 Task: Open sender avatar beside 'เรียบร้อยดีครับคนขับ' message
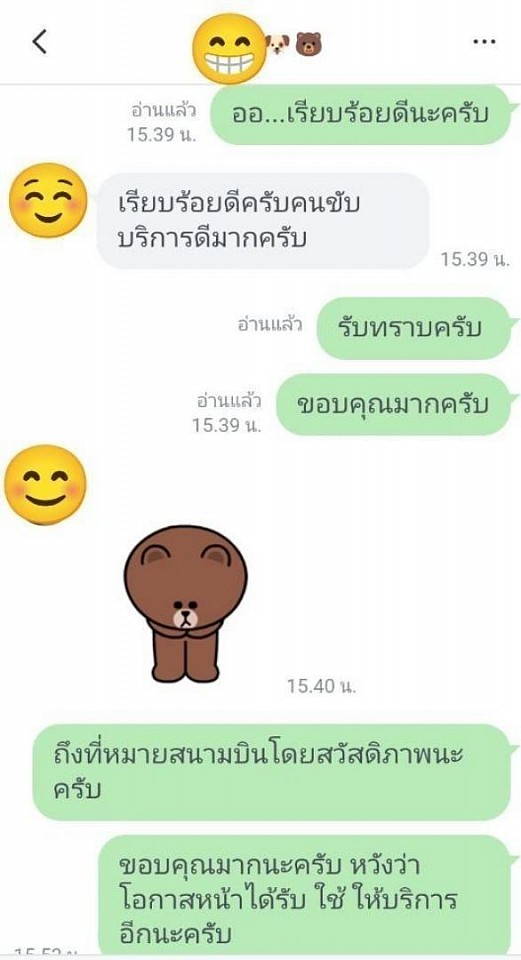pyautogui.click(x=48, y=200)
